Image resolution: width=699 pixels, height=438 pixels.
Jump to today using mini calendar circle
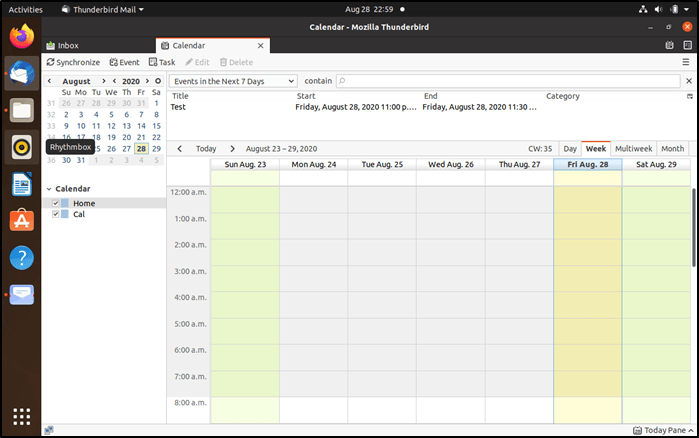(158, 81)
